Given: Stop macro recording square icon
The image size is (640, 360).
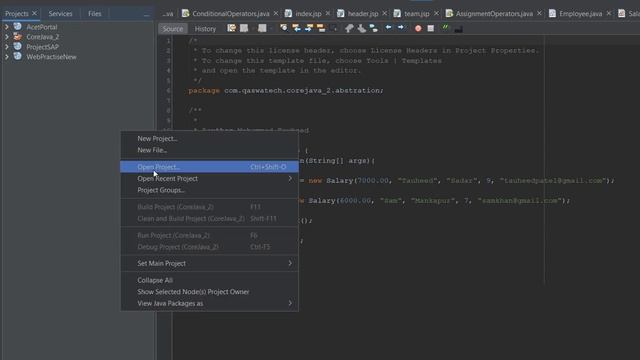Looking at the screenshot, I should 431,29.
